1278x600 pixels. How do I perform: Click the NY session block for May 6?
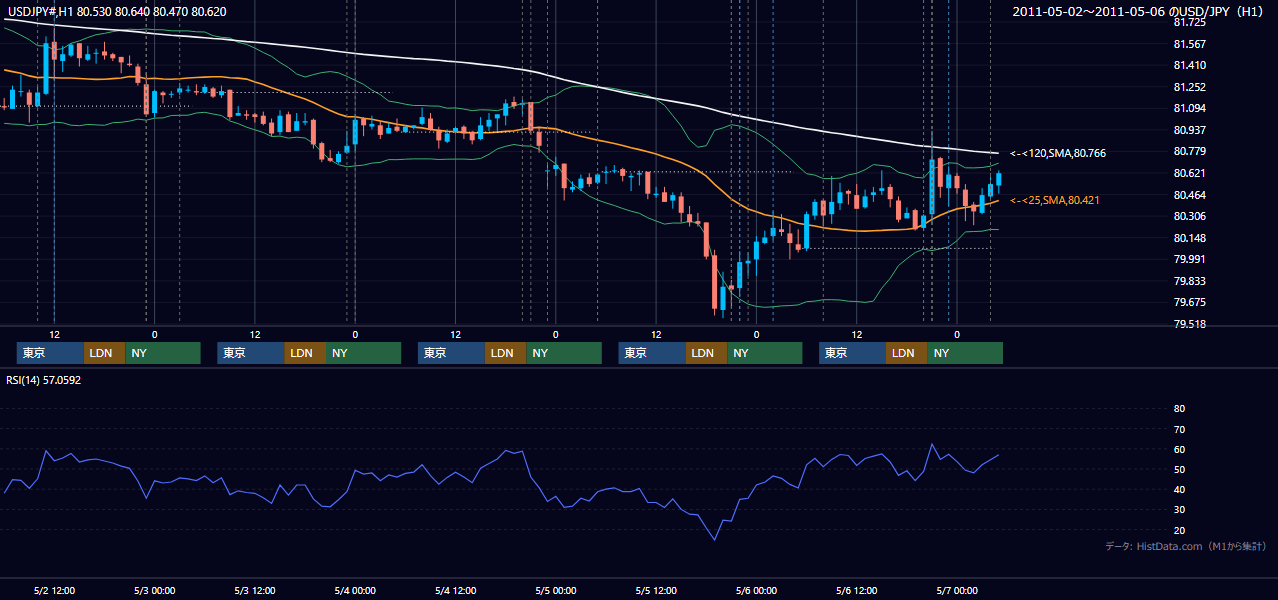coord(965,353)
